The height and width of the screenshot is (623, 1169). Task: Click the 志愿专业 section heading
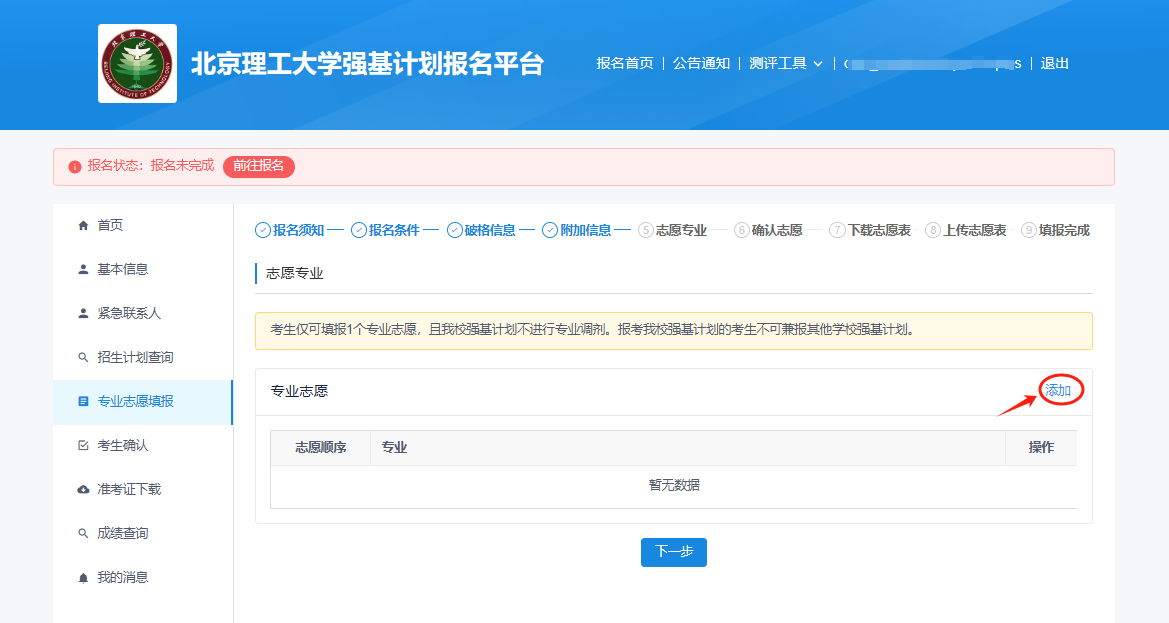[x=294, y=273]
